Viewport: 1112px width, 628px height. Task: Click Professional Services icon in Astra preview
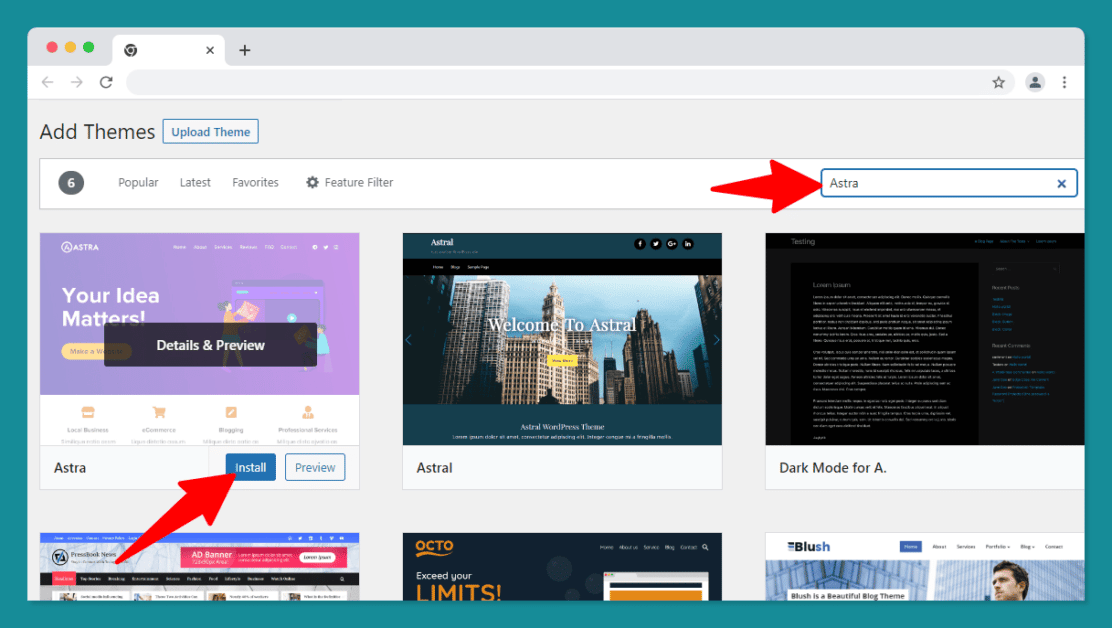click(x=308, y=412)
